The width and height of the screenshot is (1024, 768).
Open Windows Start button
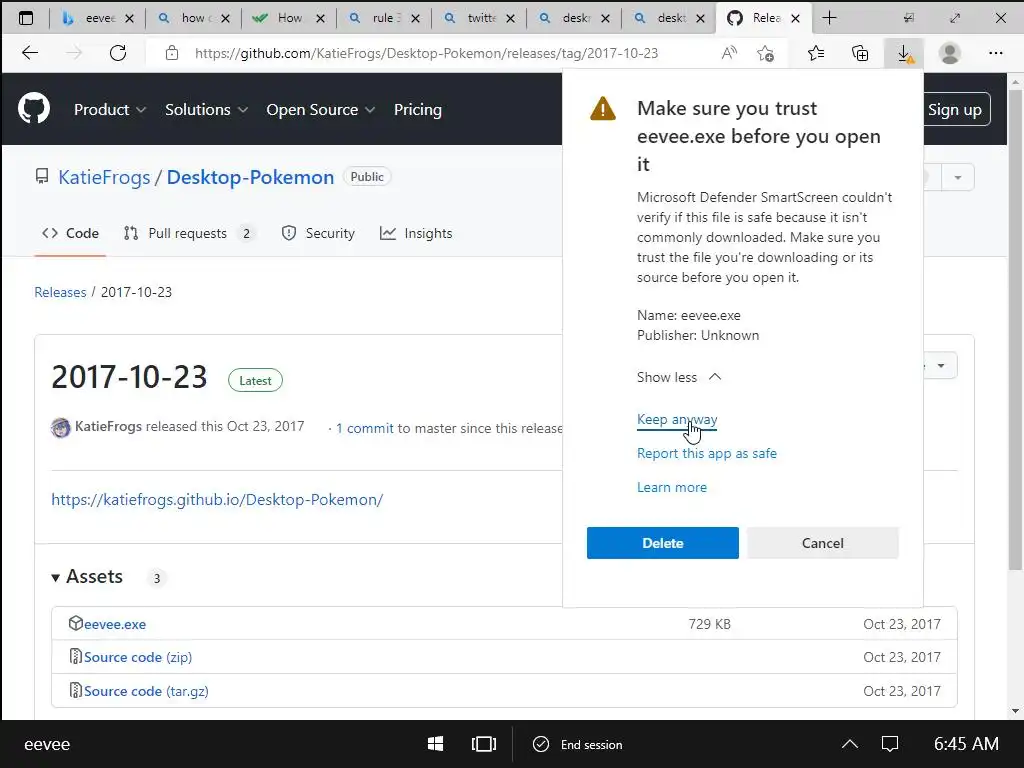(436, 744)
